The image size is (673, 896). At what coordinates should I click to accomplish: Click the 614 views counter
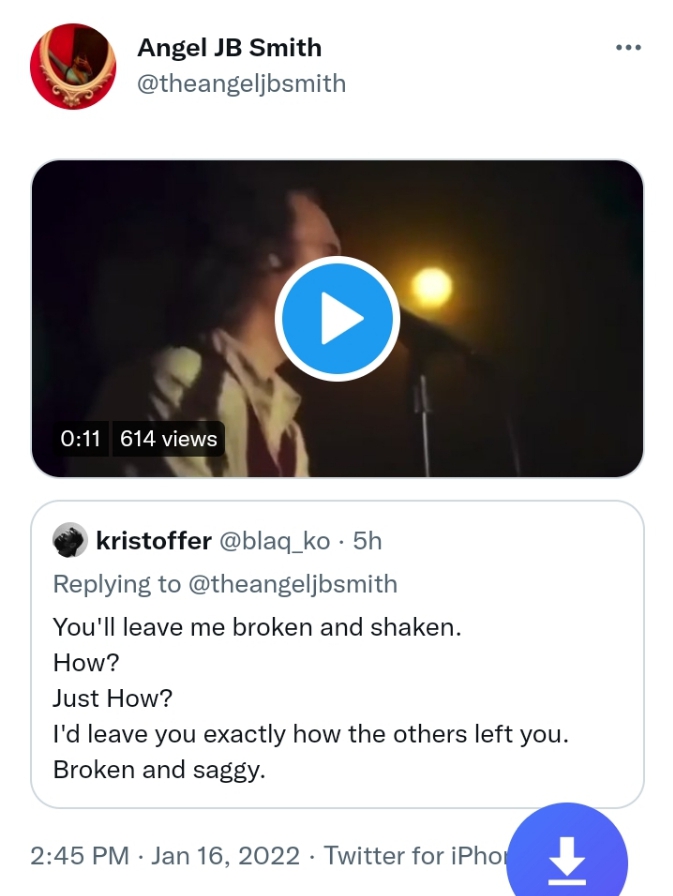[168, 438]
